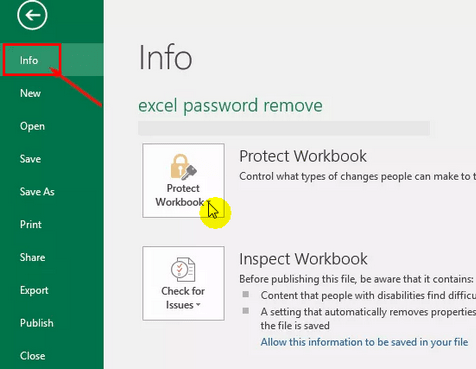
Task: Click 'Content that people with disabilities' item
Action: coord(368,295)
